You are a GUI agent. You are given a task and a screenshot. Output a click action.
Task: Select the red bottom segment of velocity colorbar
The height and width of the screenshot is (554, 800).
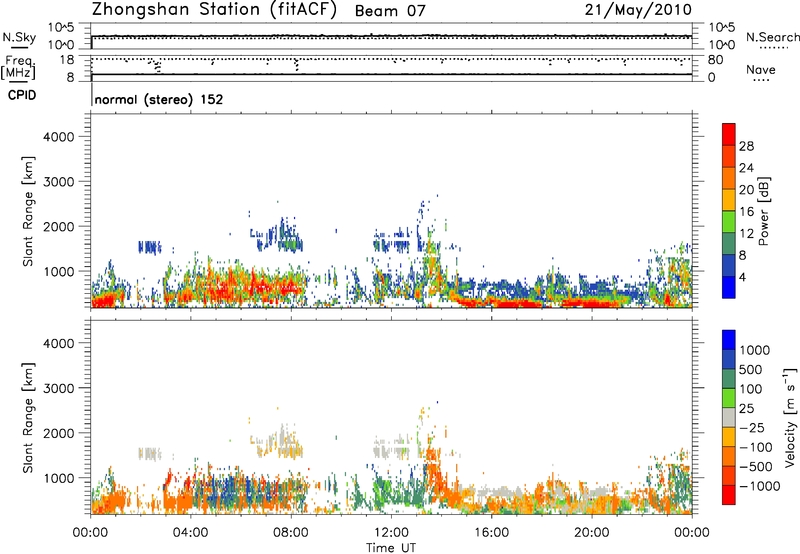pos(729,495)
